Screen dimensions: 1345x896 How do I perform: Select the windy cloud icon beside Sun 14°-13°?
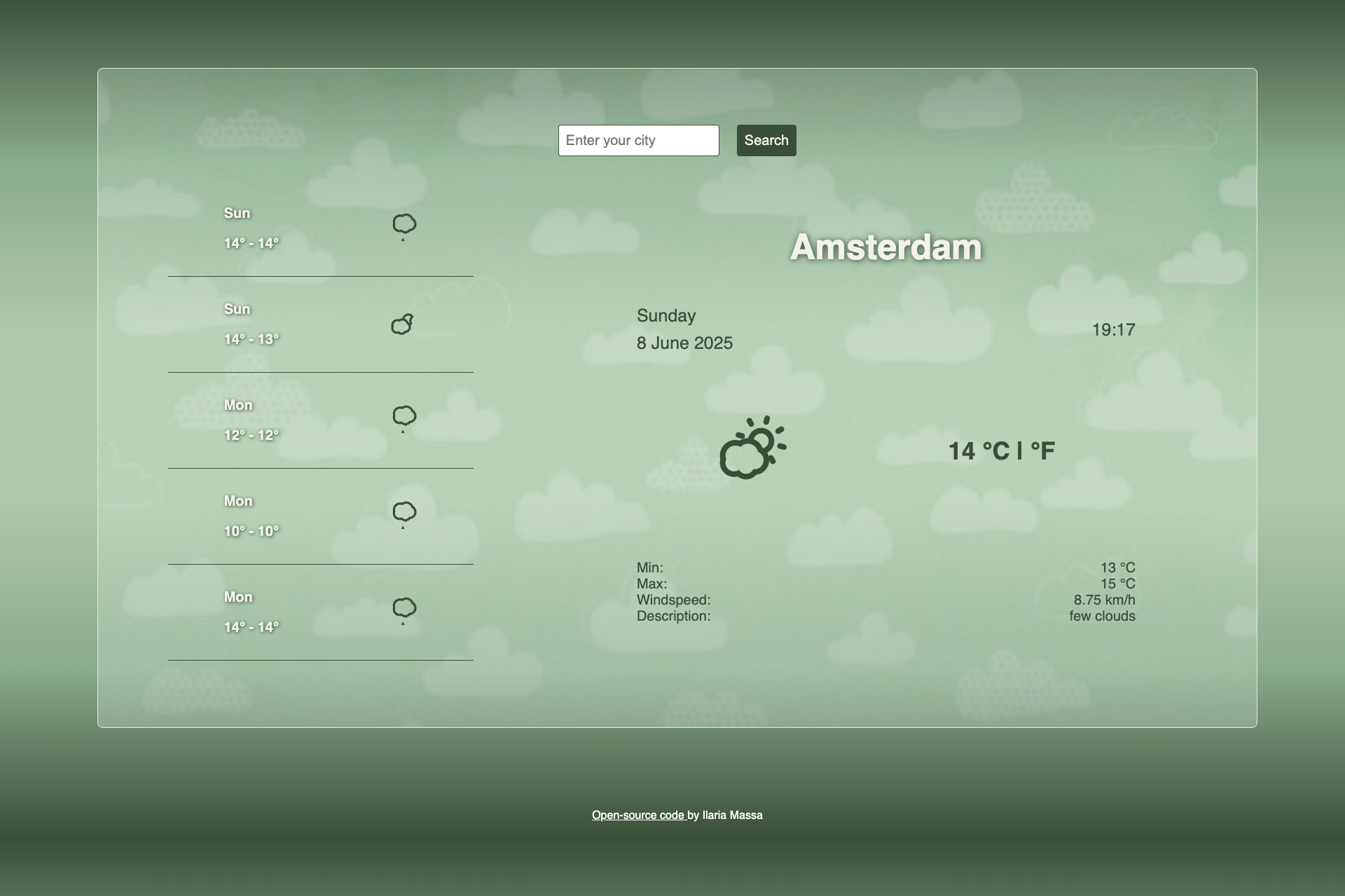(403, 323)
